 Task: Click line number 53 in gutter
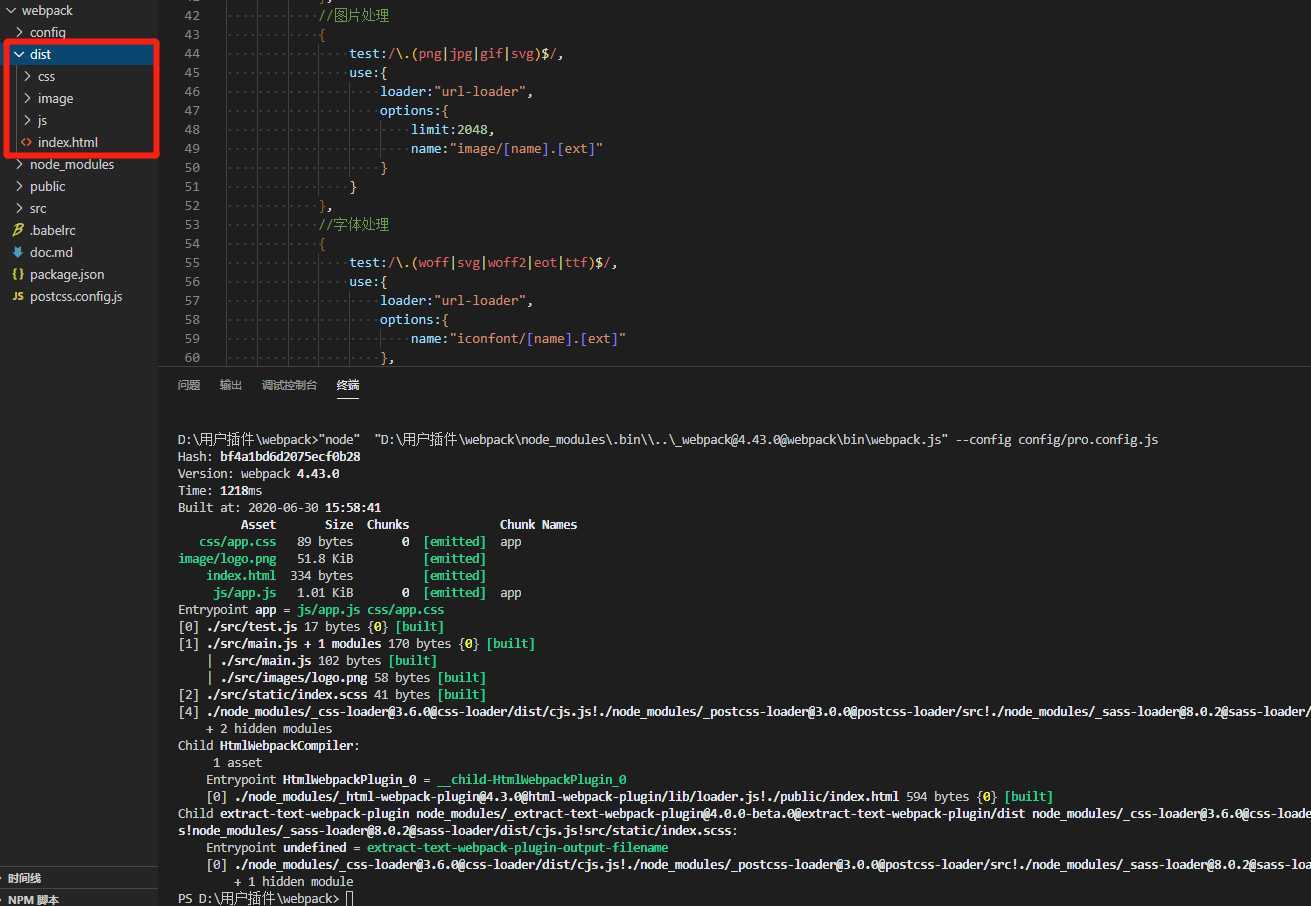(x=192, y=225)
